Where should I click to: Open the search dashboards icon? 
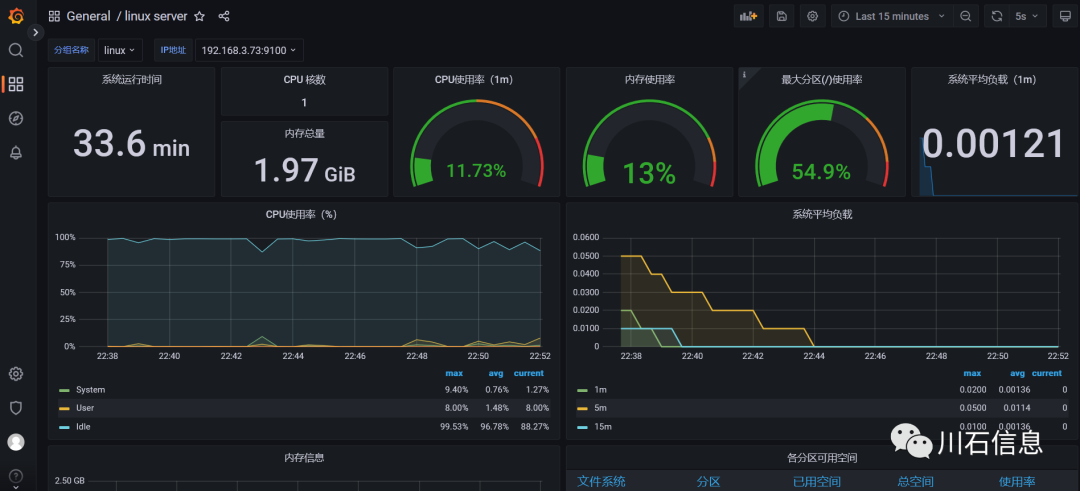16,50
